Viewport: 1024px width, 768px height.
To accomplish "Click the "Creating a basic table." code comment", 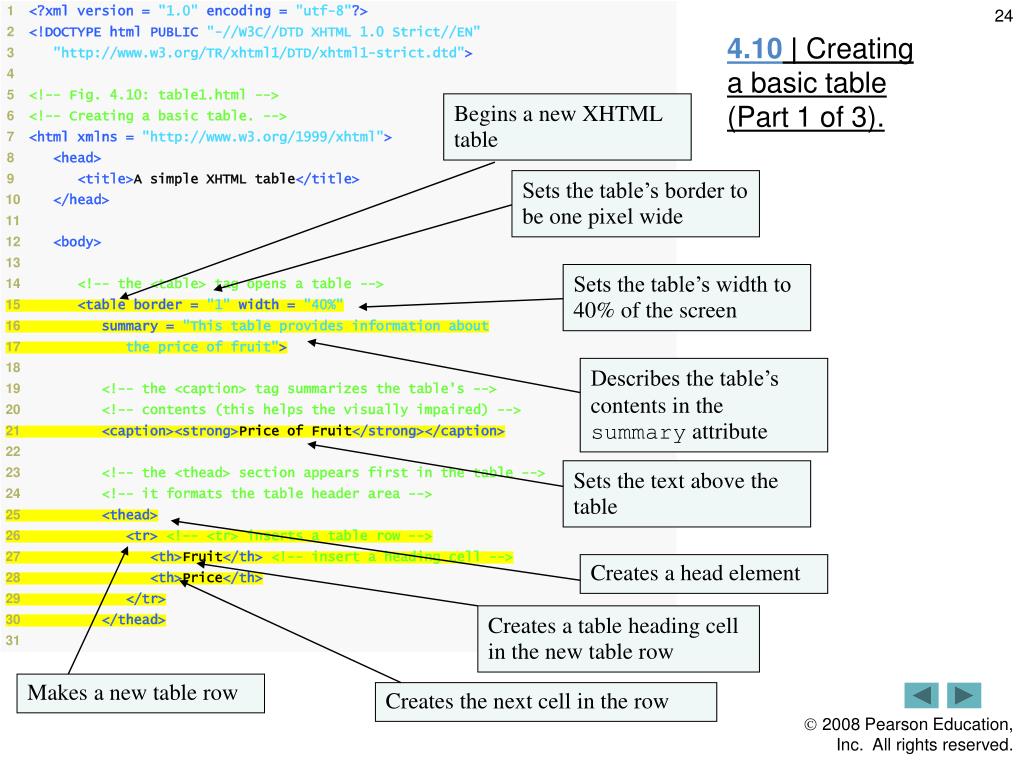I will pyautogui.click(x=157, y=116).
